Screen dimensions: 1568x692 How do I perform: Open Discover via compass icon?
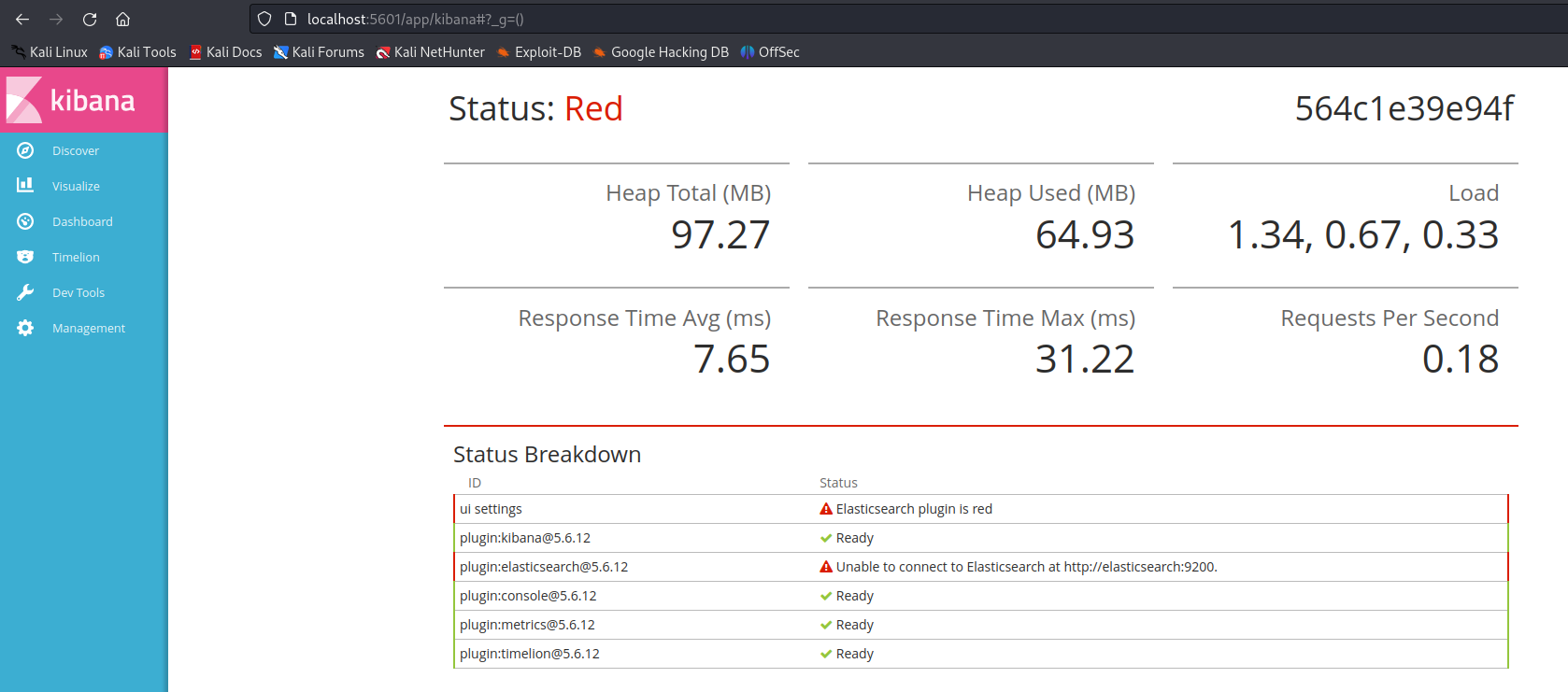25,150
